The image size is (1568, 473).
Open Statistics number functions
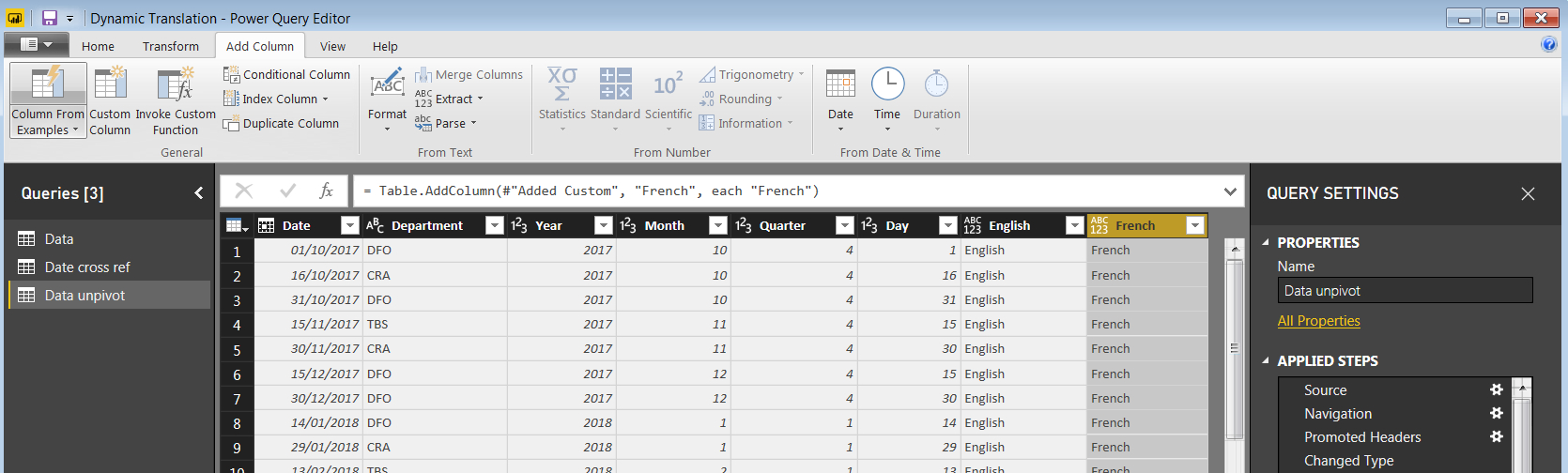point(562,100)
